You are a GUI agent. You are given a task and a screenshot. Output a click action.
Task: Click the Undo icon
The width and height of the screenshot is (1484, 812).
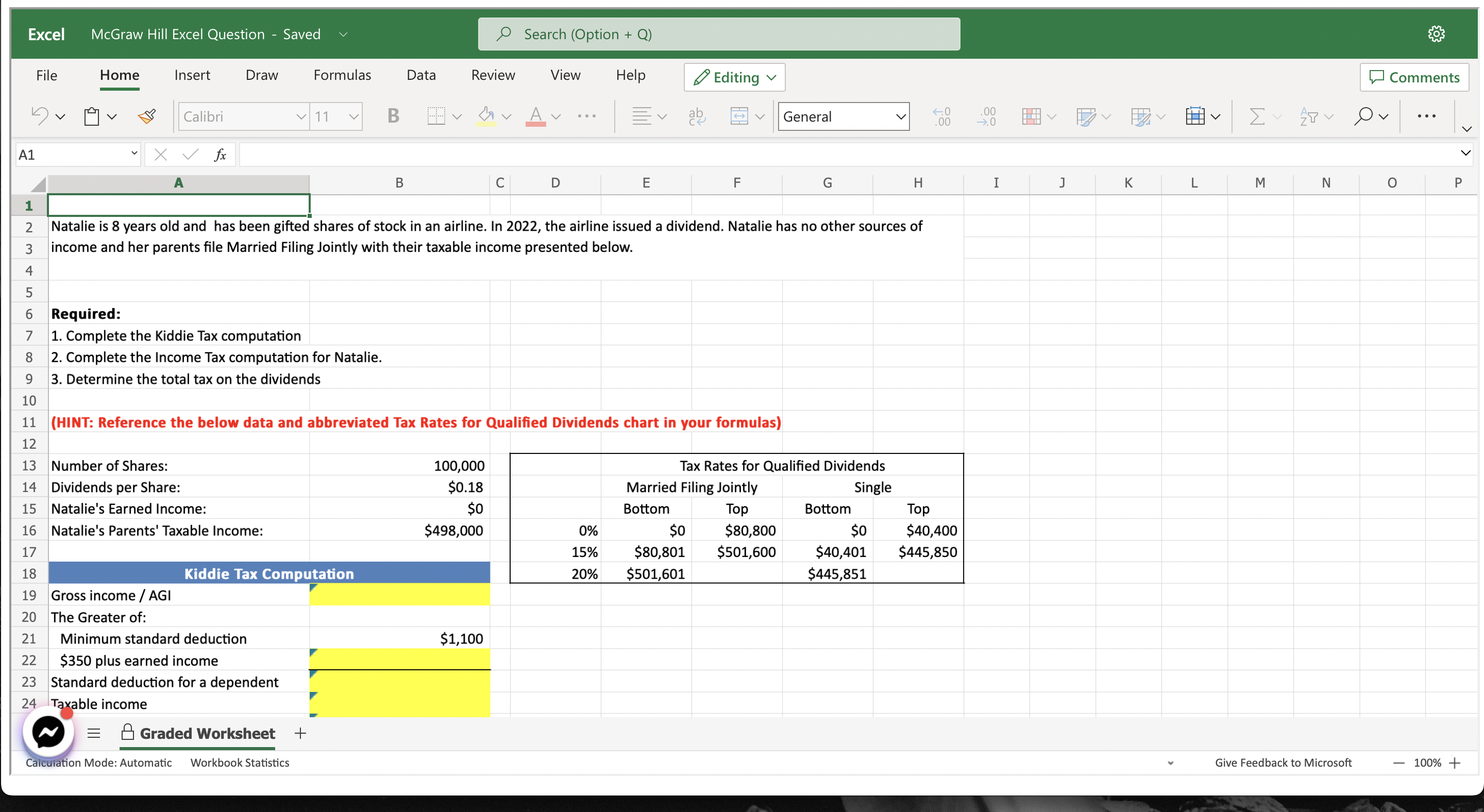[39, 116]
